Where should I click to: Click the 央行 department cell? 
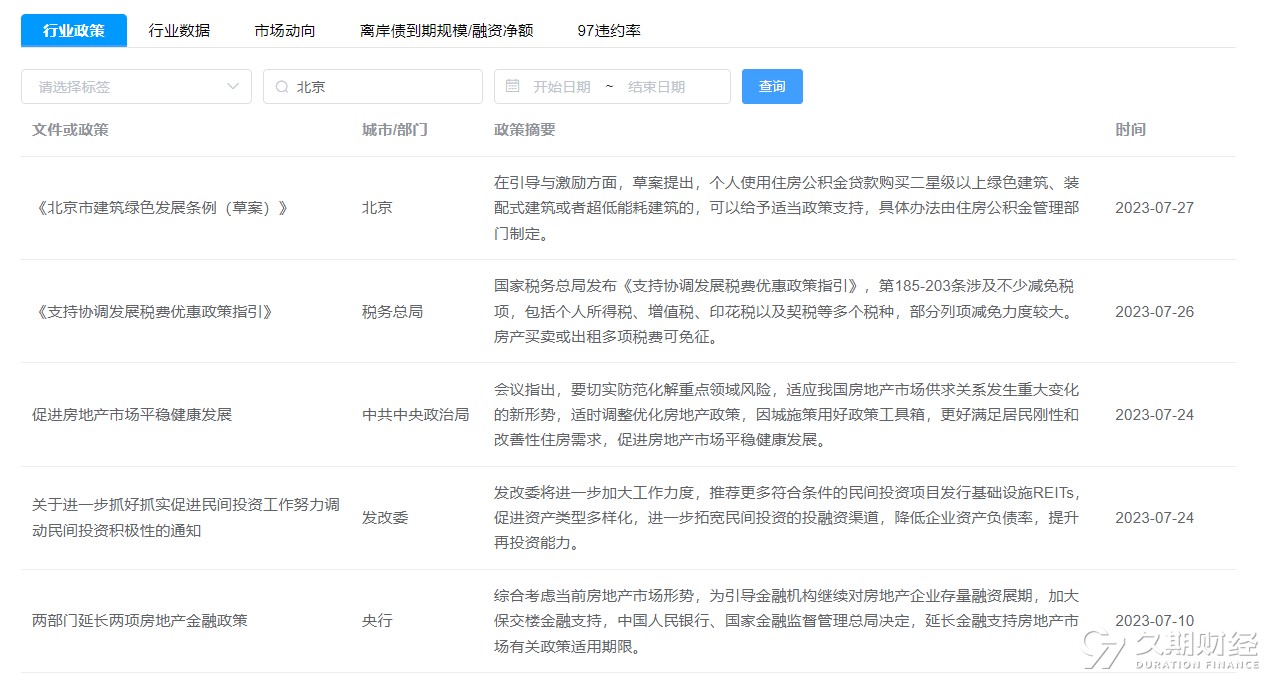(x=377, y=621)
